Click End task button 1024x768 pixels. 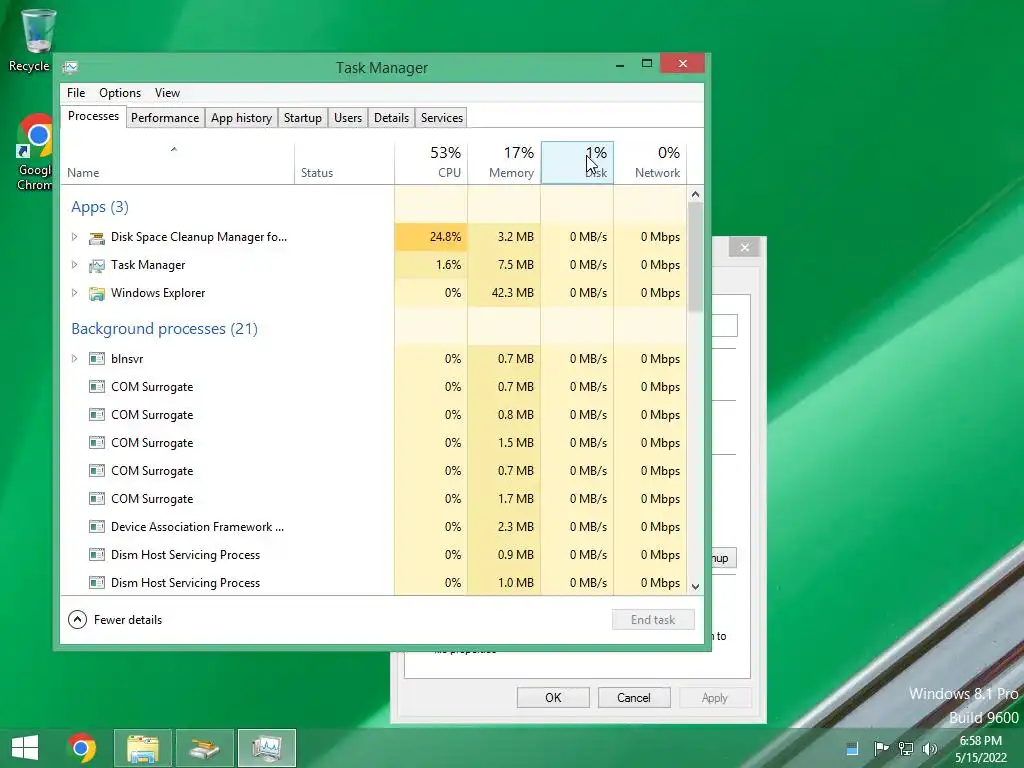[653, 620]
